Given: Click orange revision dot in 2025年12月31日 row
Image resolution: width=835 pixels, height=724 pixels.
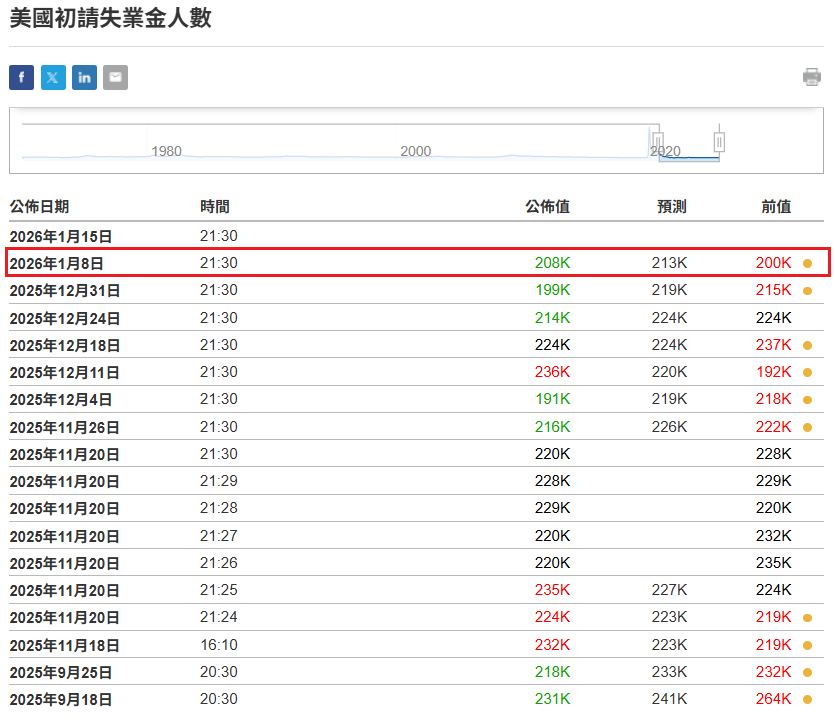Looking at the screenshot, I should coord(807,291).
